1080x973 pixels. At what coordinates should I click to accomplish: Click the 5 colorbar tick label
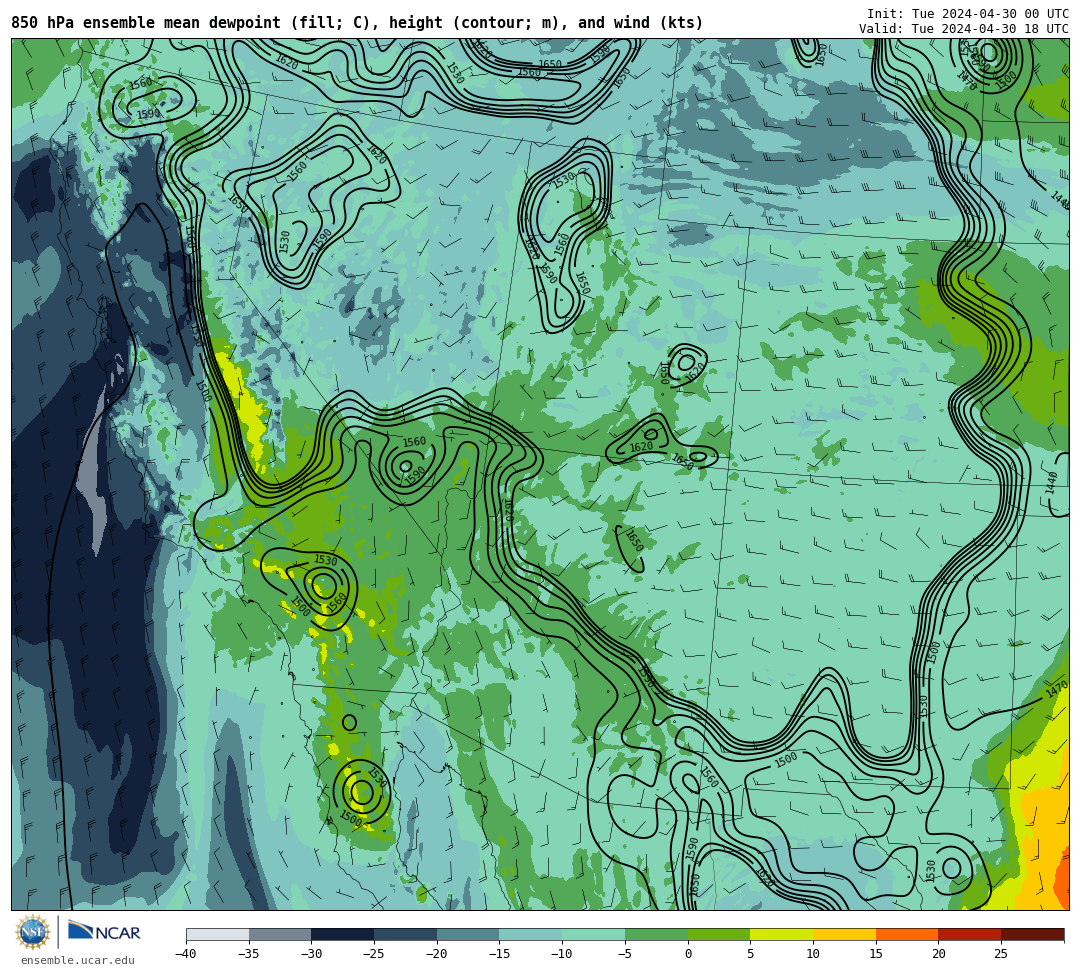750,954
